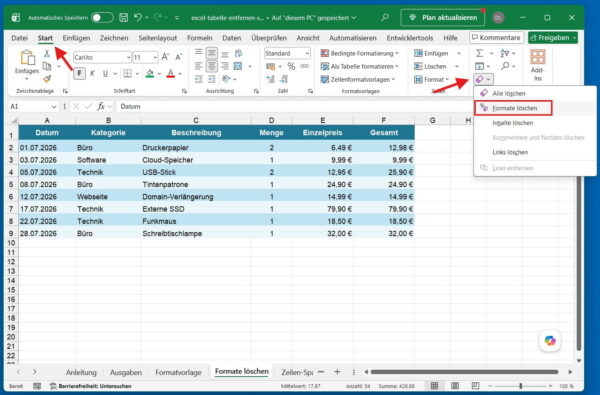Open the title bar search magnifier

click(385, 17)
